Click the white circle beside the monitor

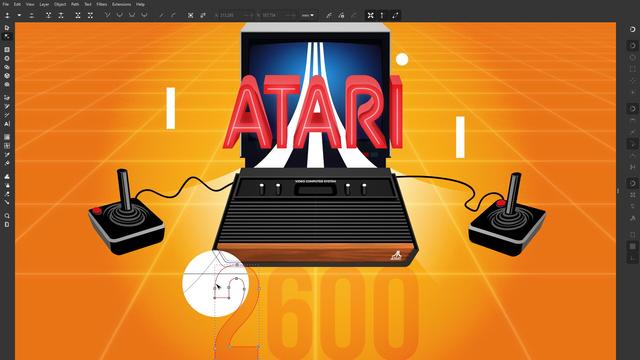coord(402,60)
